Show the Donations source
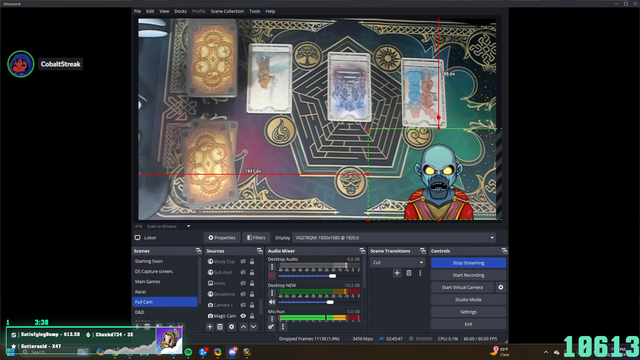This screenshot has width=640, height=360. pos(243,294)
